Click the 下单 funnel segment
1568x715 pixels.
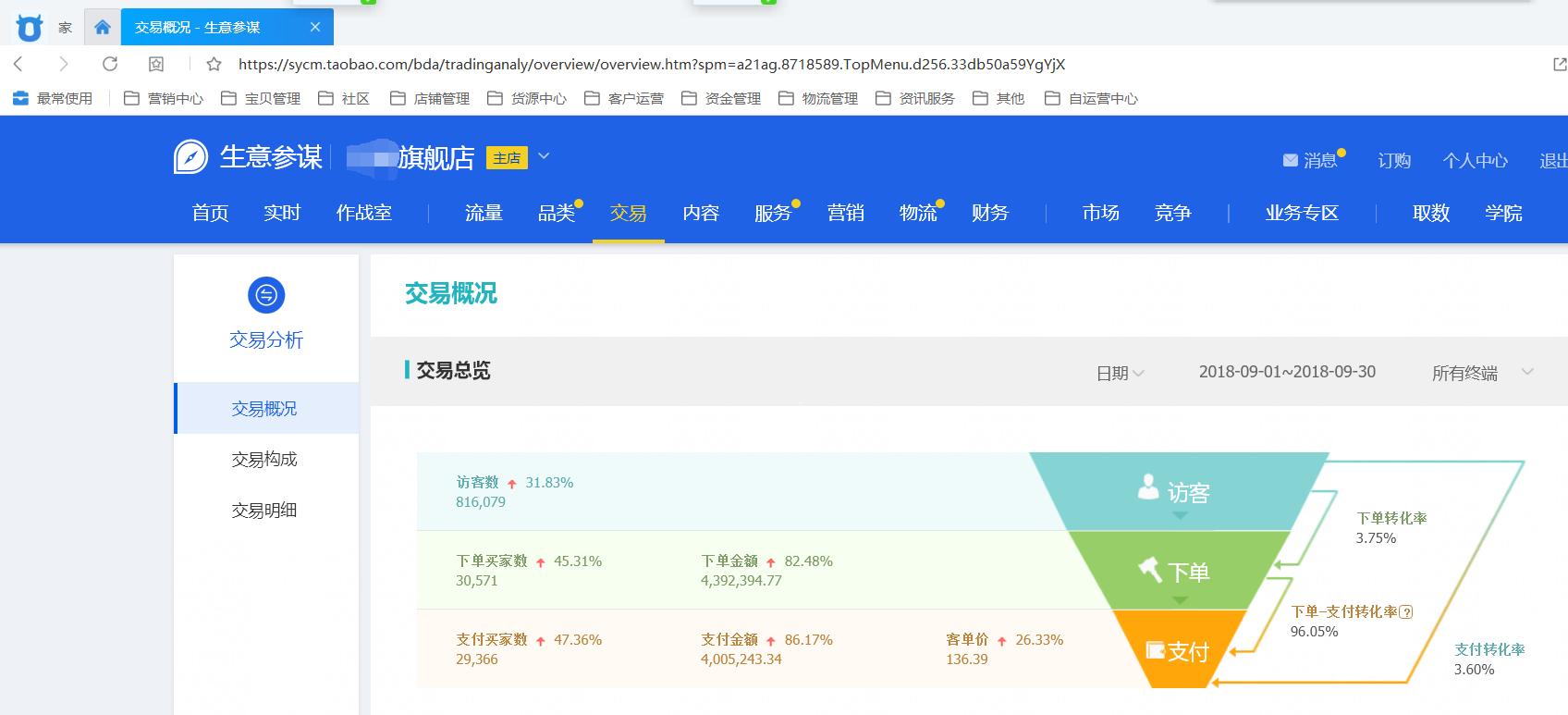pyautogui.click(x=1179, y=571)
